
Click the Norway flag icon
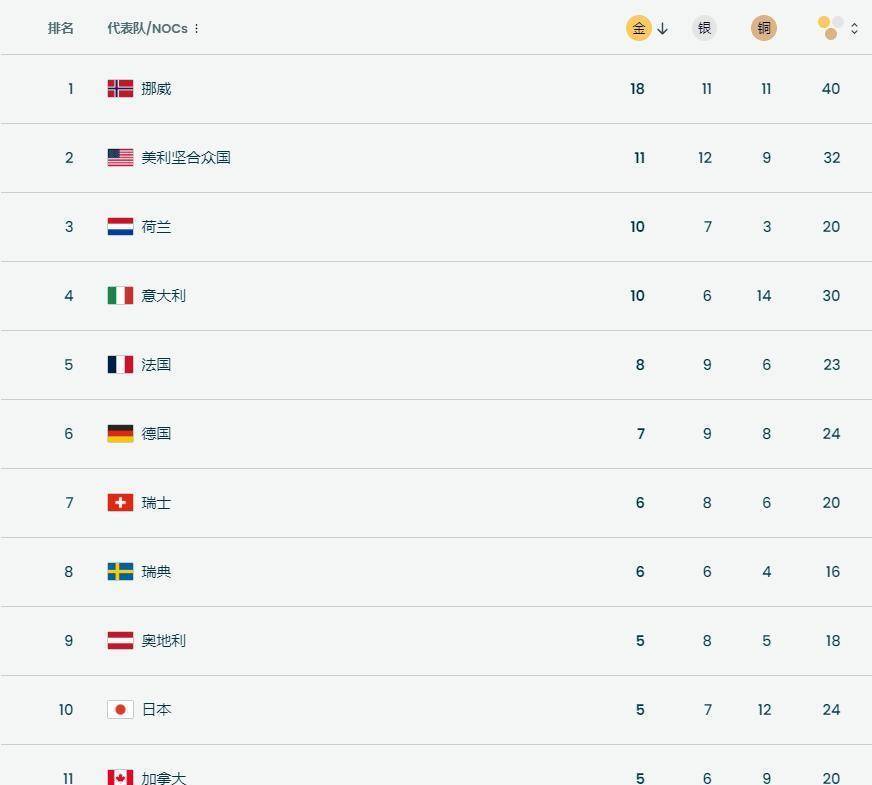tap(120, 88)
